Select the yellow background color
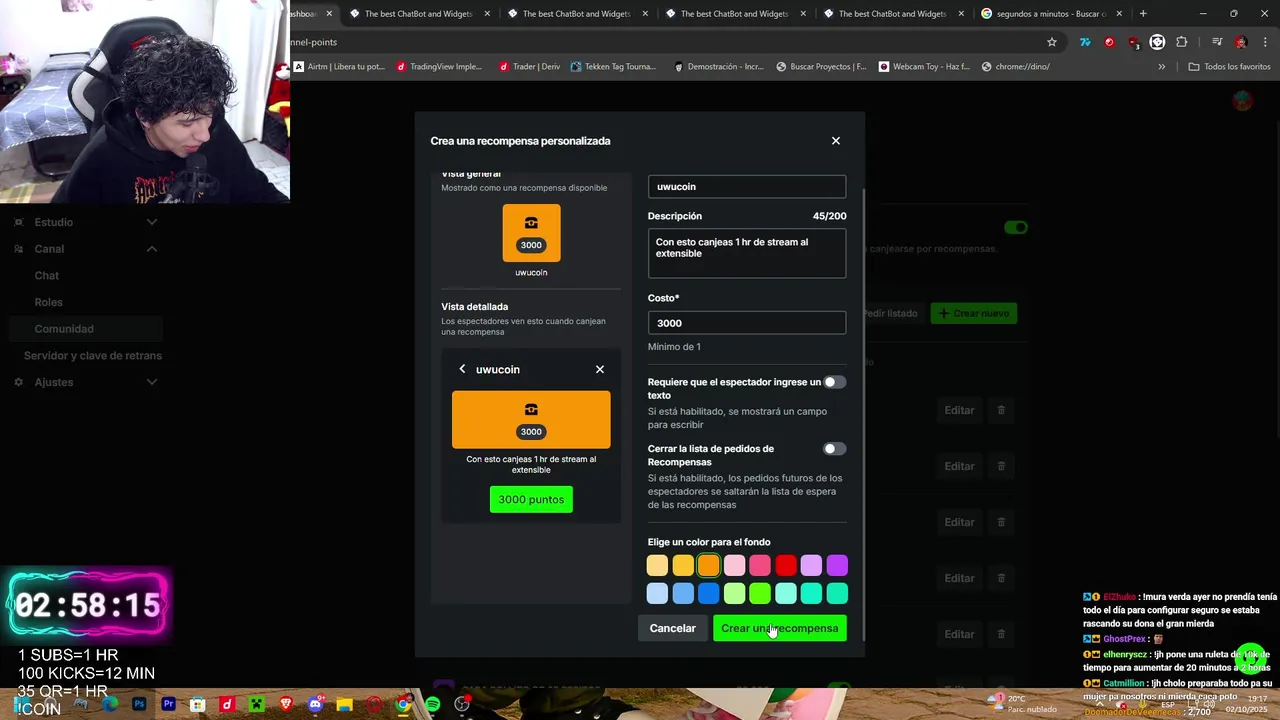This screenshot has height=720, width=1280. coord(683,566)
